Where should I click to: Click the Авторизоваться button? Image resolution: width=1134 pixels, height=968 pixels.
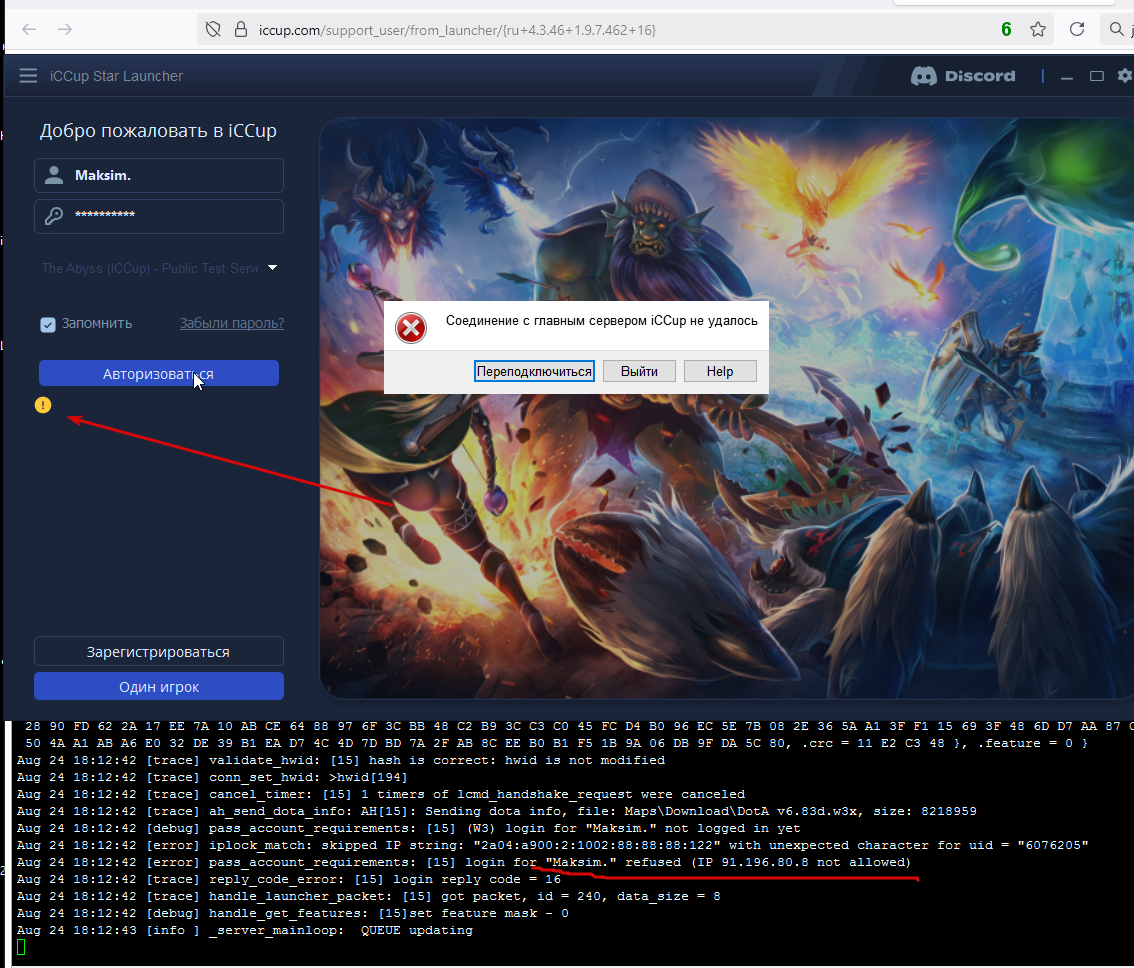158,373
